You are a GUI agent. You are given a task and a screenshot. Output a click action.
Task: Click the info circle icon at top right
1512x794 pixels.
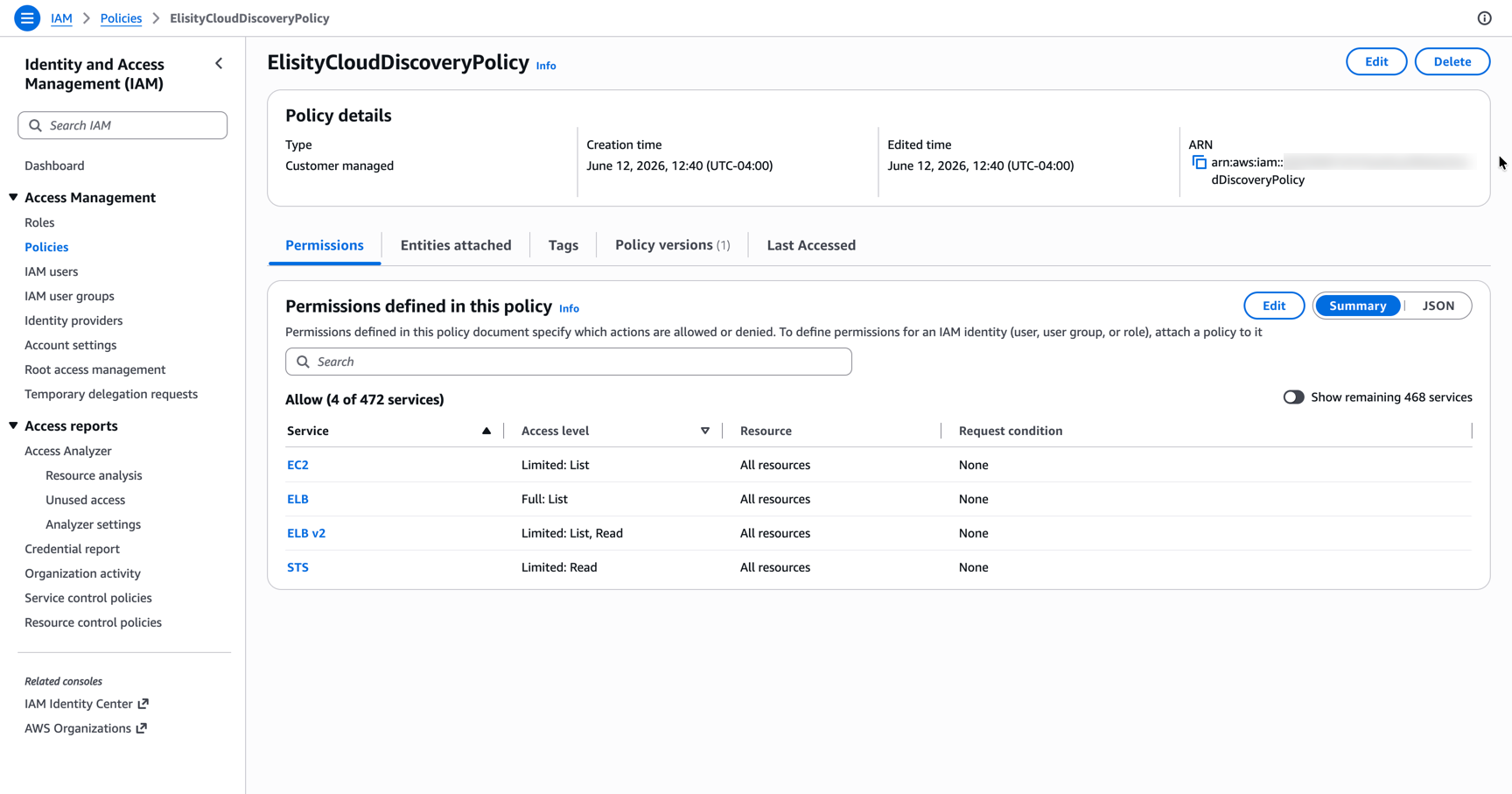(x=1484, y=18)
